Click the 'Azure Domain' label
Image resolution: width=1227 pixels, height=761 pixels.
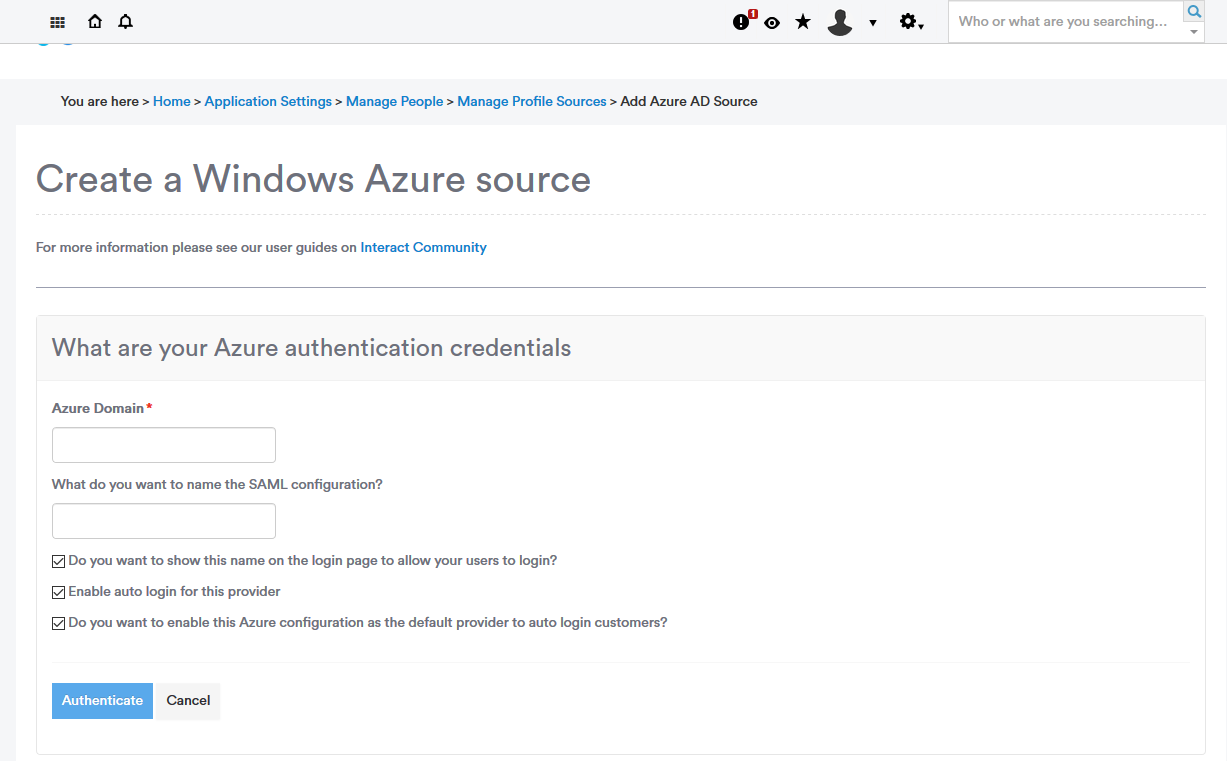click(x=98, y=408)
